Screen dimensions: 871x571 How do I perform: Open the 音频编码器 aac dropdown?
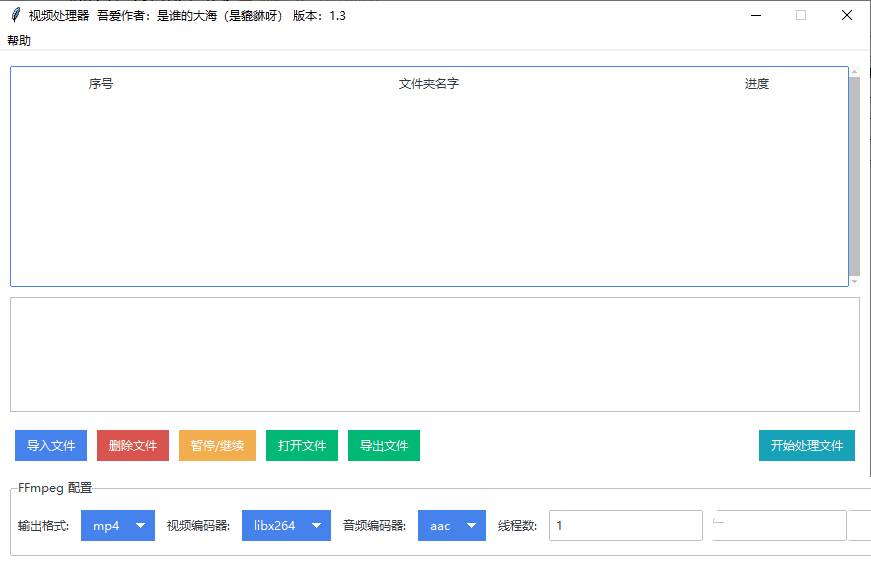point(452,526)
